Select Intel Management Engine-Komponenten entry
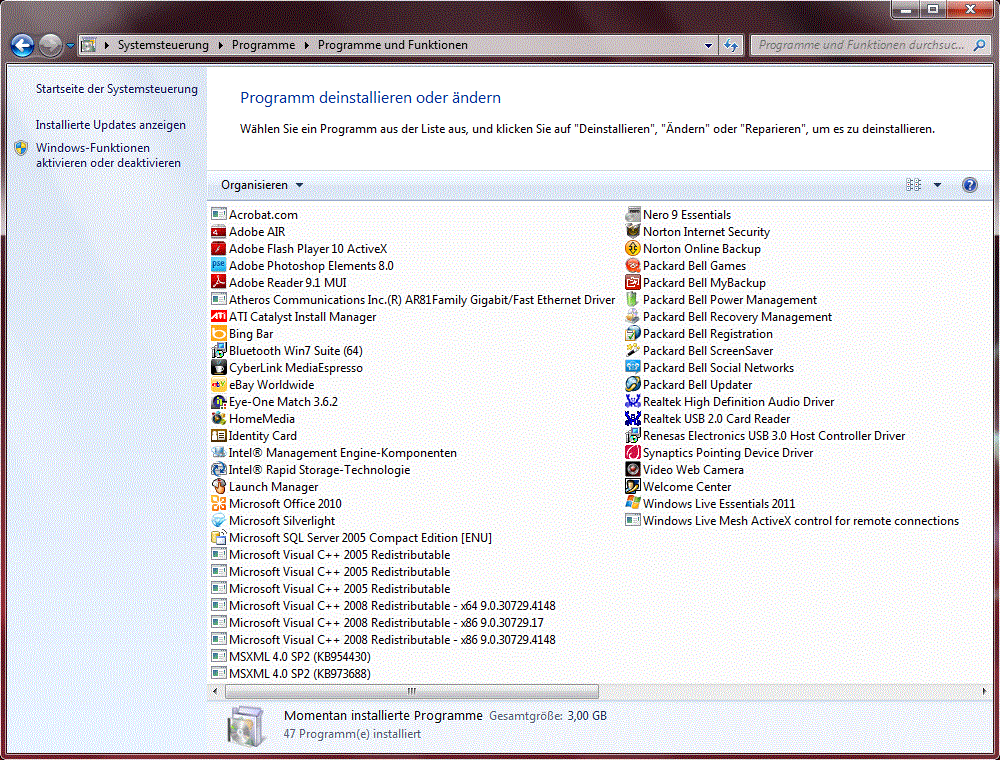Image resolution: width=1000 pixels, height=760 pixels. (334, 453)
